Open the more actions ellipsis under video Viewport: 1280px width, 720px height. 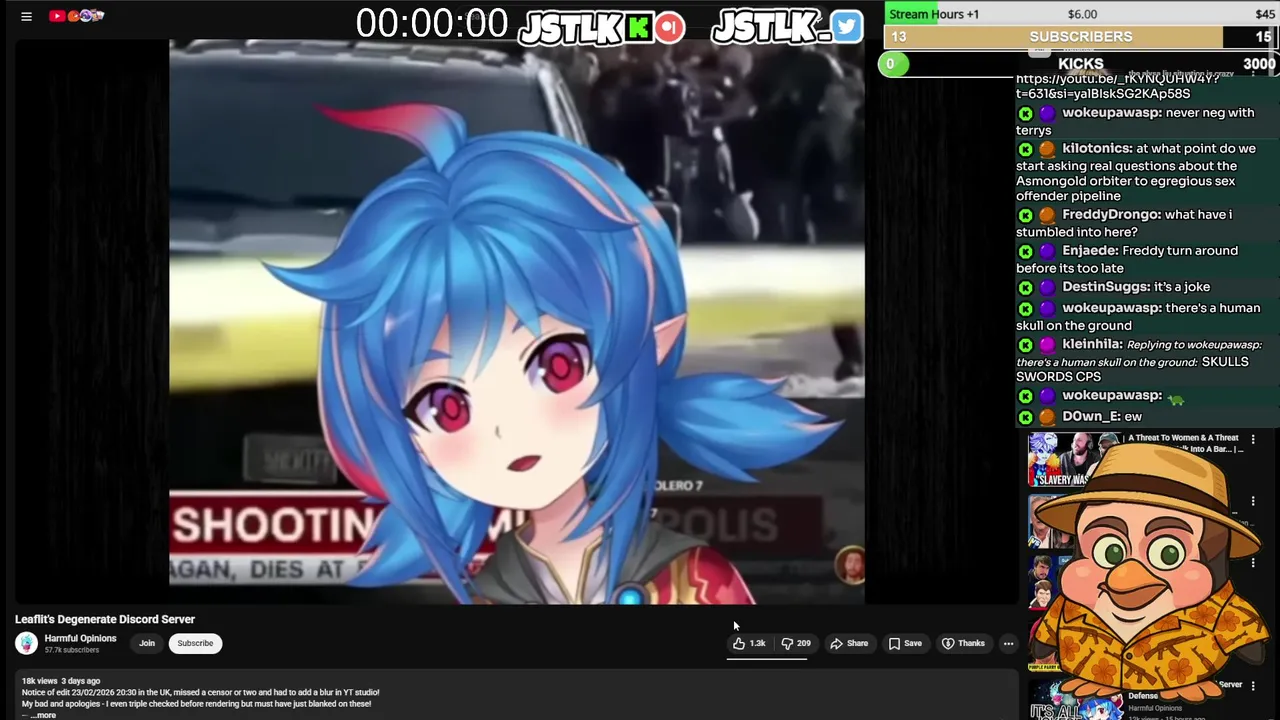pos(1008,643)
